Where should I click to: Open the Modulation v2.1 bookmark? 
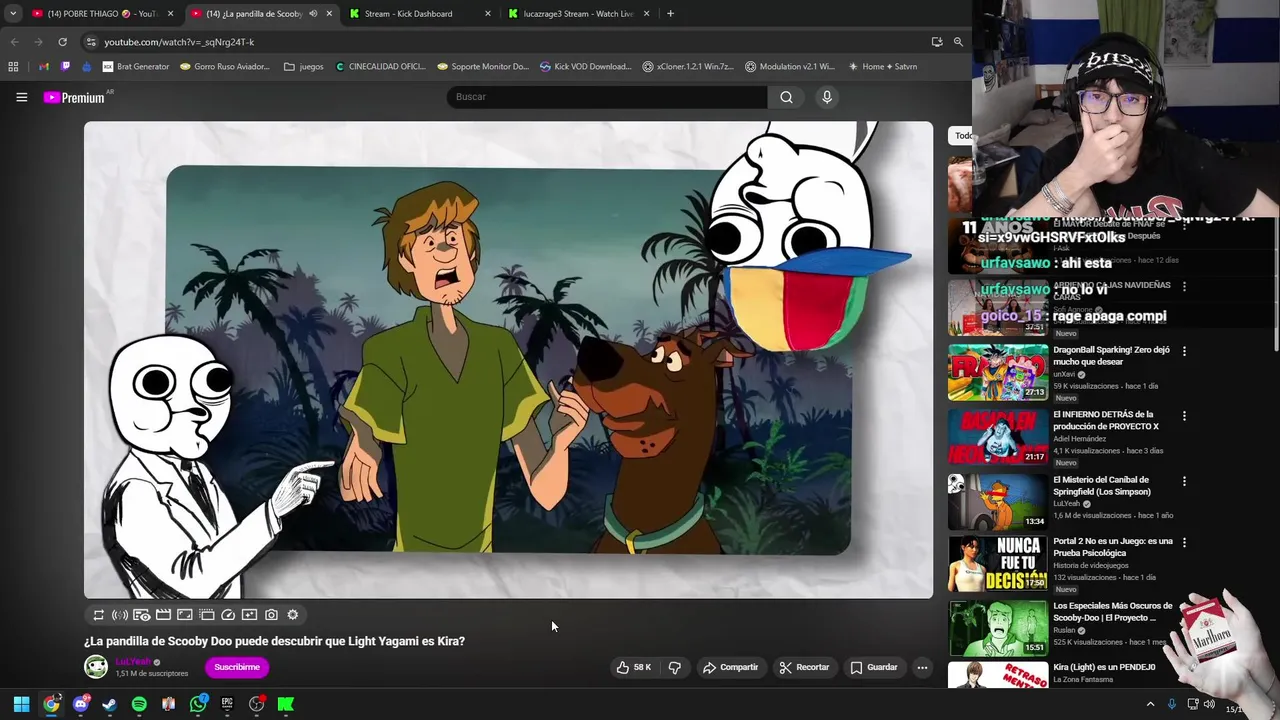[x=790, y=67]
